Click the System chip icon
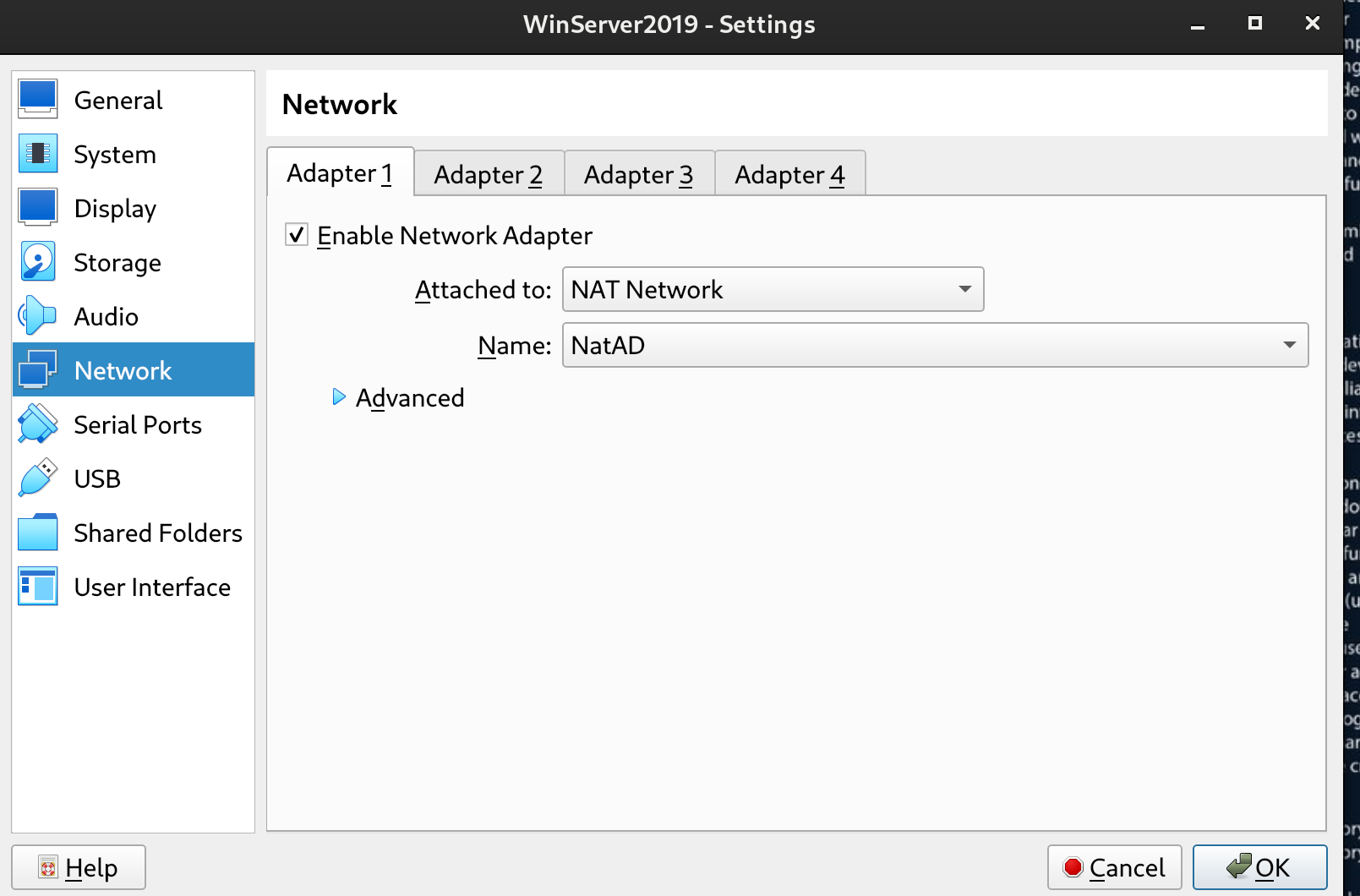Viewport: 1360px width, 896px height. point(38,154)
